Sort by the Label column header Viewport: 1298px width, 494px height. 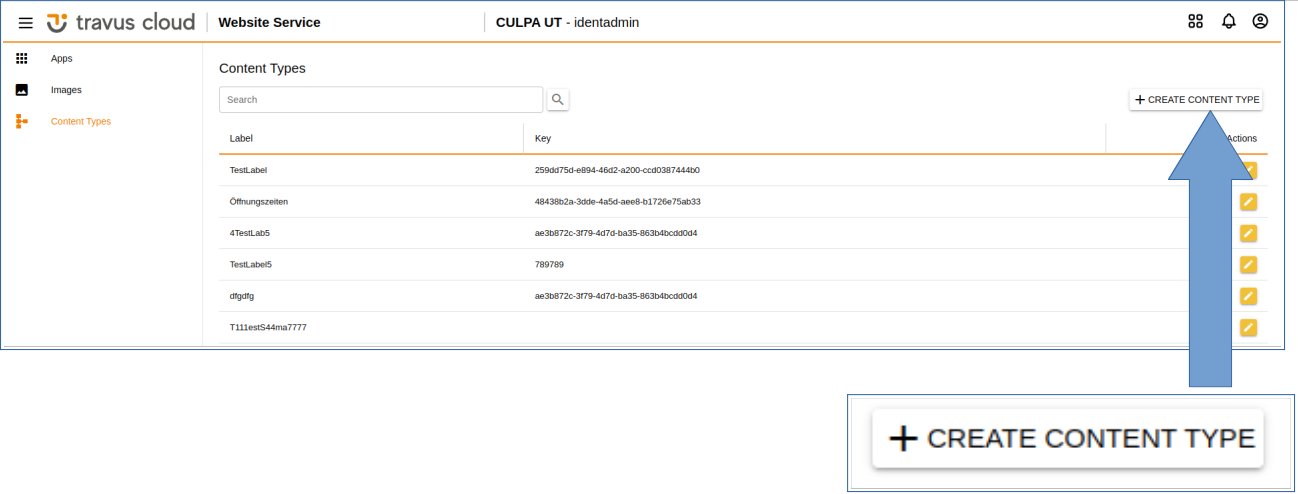pos(241,139)
